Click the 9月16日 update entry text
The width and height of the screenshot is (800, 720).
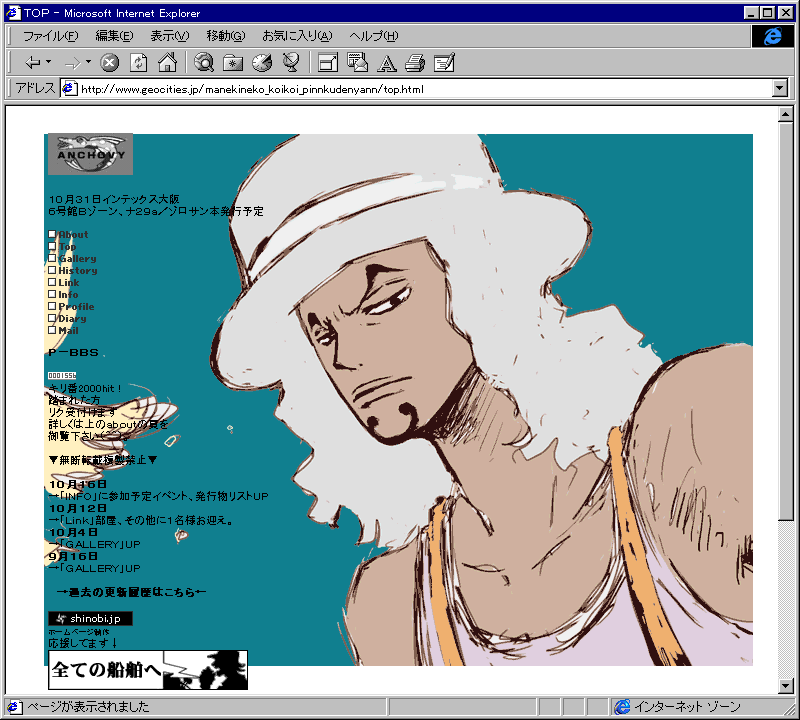coord(73,556)
